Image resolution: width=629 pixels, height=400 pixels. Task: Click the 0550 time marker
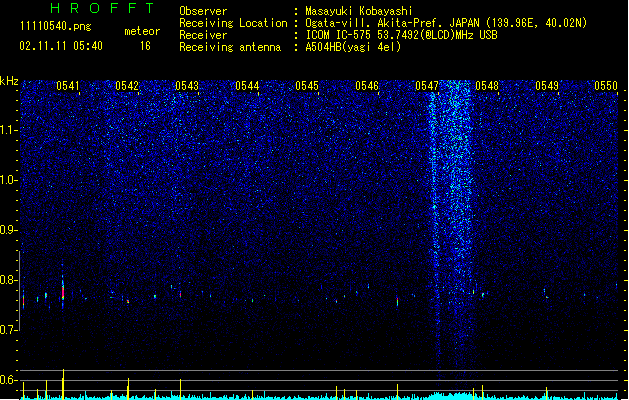(606, 86)
